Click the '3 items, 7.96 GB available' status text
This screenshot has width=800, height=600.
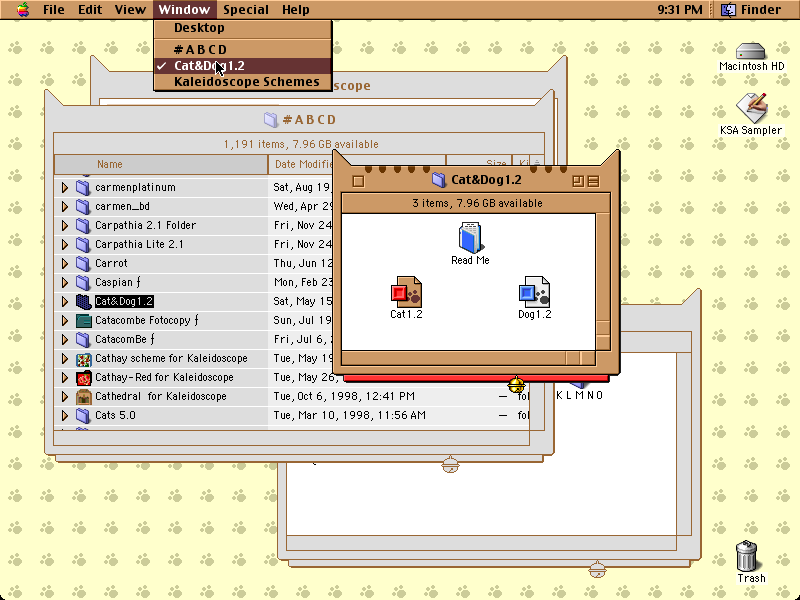pos(477,203)
